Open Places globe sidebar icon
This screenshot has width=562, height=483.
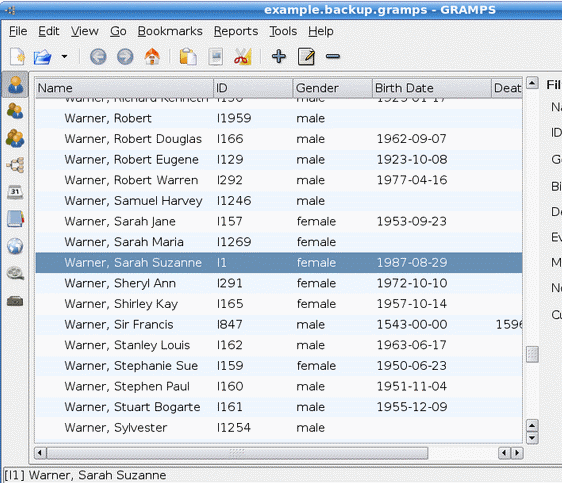click(15, 246)
